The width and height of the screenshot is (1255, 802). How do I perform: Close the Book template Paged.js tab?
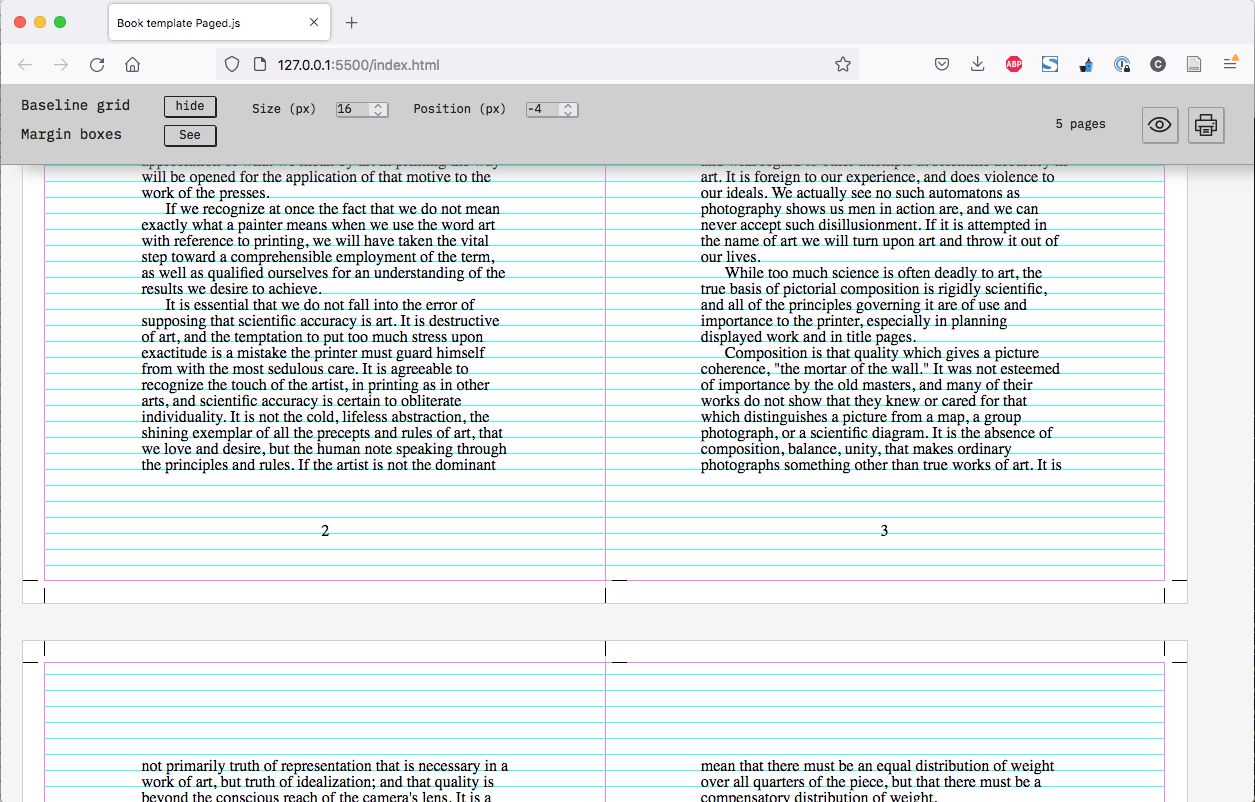(314, 22)
